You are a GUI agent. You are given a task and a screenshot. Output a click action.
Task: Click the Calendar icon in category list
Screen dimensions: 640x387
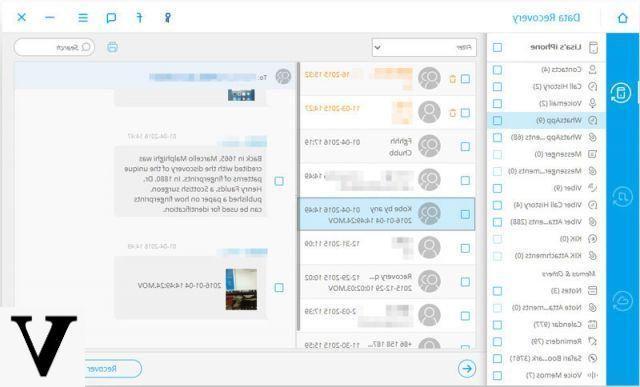[592, 325]
